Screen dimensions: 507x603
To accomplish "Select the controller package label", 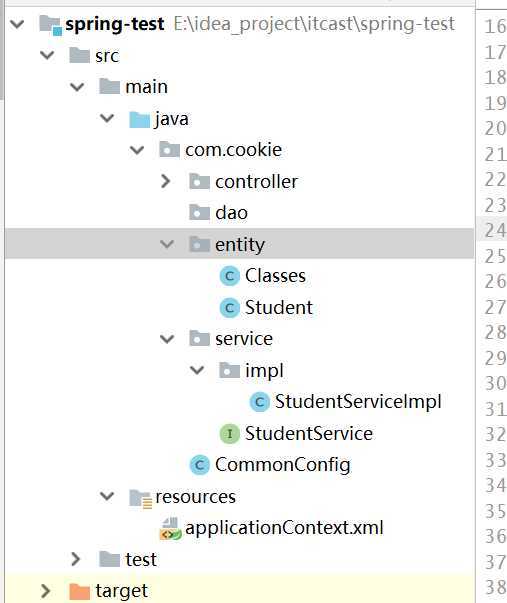I will tap(256, 181).
